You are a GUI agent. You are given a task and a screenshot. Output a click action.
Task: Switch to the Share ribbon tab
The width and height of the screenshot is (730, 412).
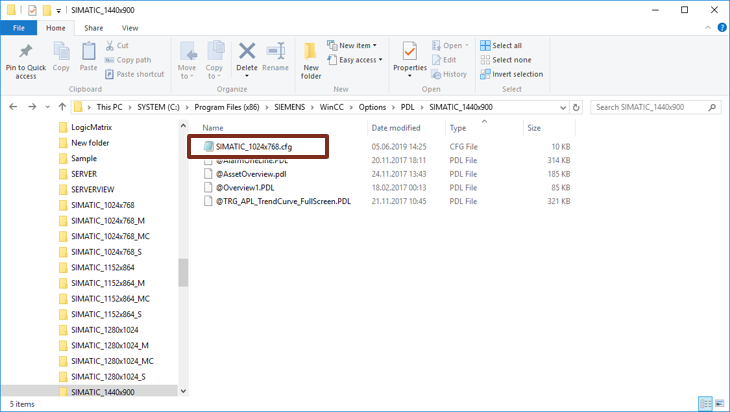[x=94, y=28]
